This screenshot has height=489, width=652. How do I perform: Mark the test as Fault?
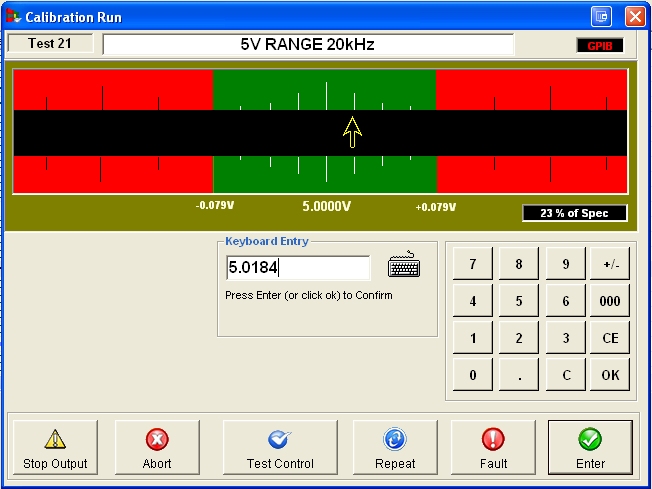click(493, 449)
